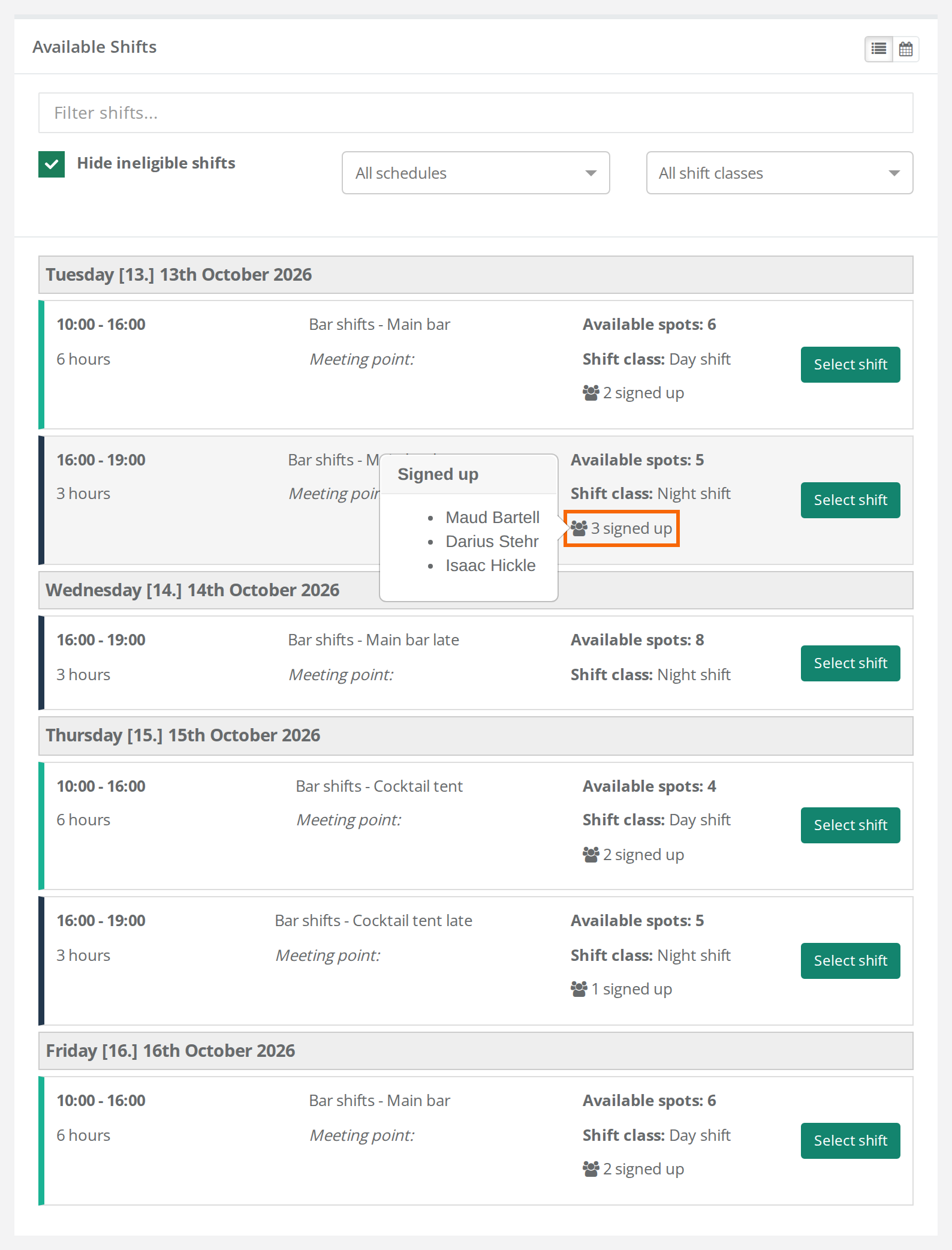The width and height of the screenshot is (952, 1250).
Task: Select shift Thursday Cocktail tent day shift
Action: (x=851, y=825)
